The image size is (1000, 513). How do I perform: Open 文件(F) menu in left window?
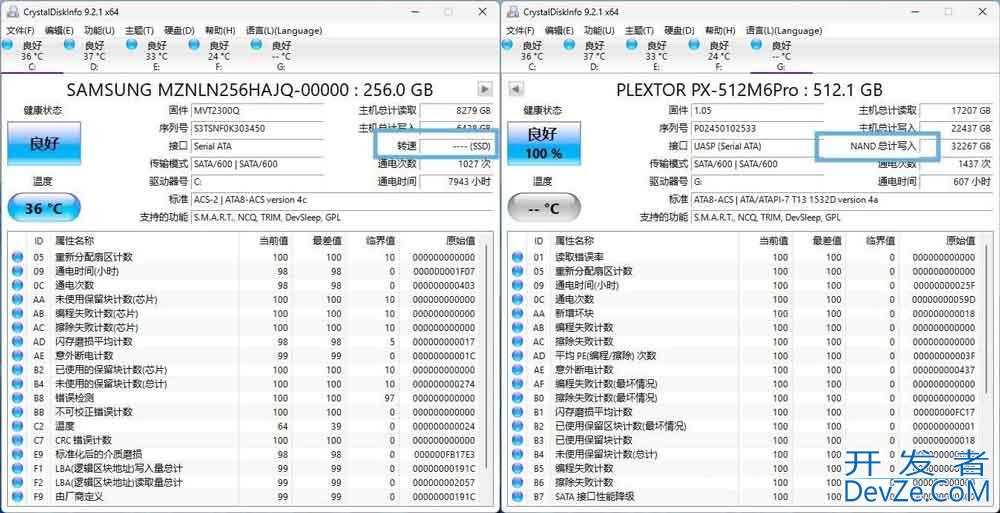click(x=20, y=30)
